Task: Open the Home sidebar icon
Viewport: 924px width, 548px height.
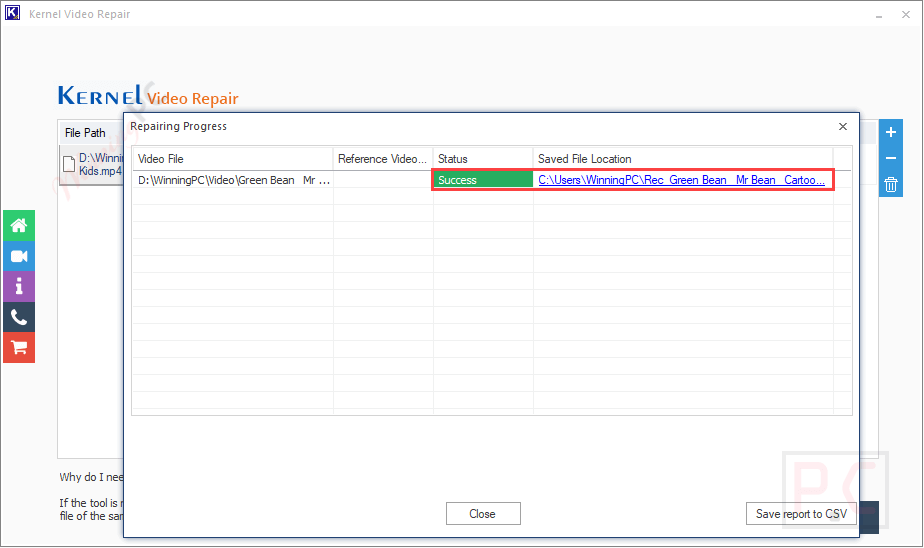Action: pos(19,226)
